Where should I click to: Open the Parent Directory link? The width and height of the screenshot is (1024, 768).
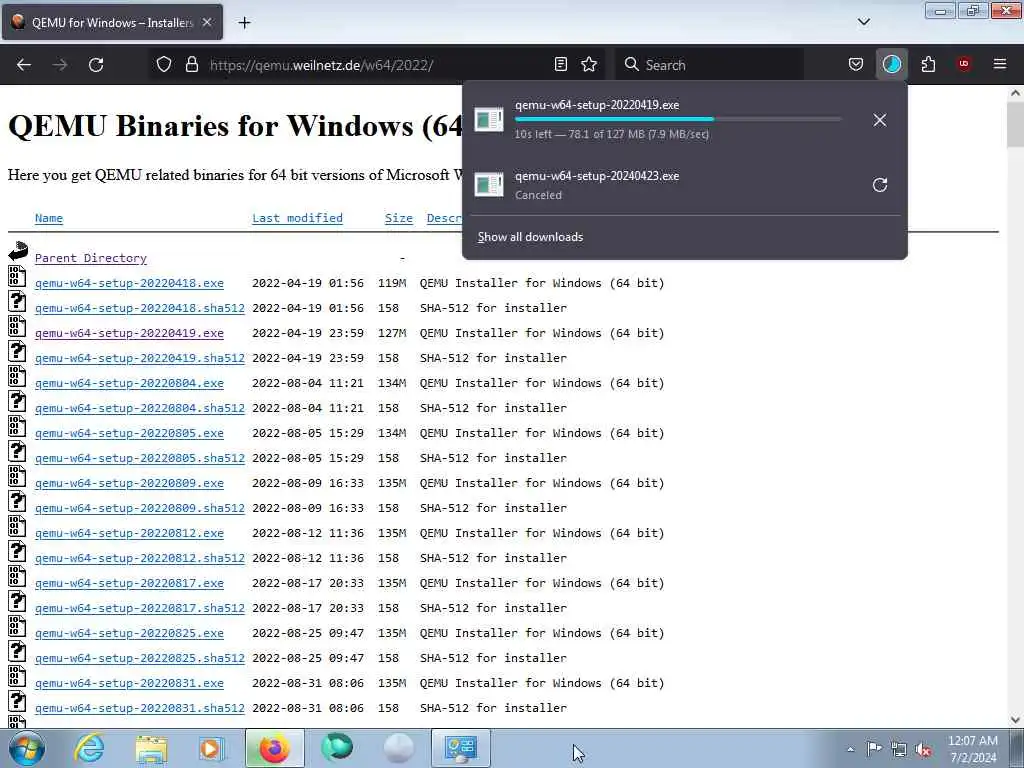click(x=91, y=258)
